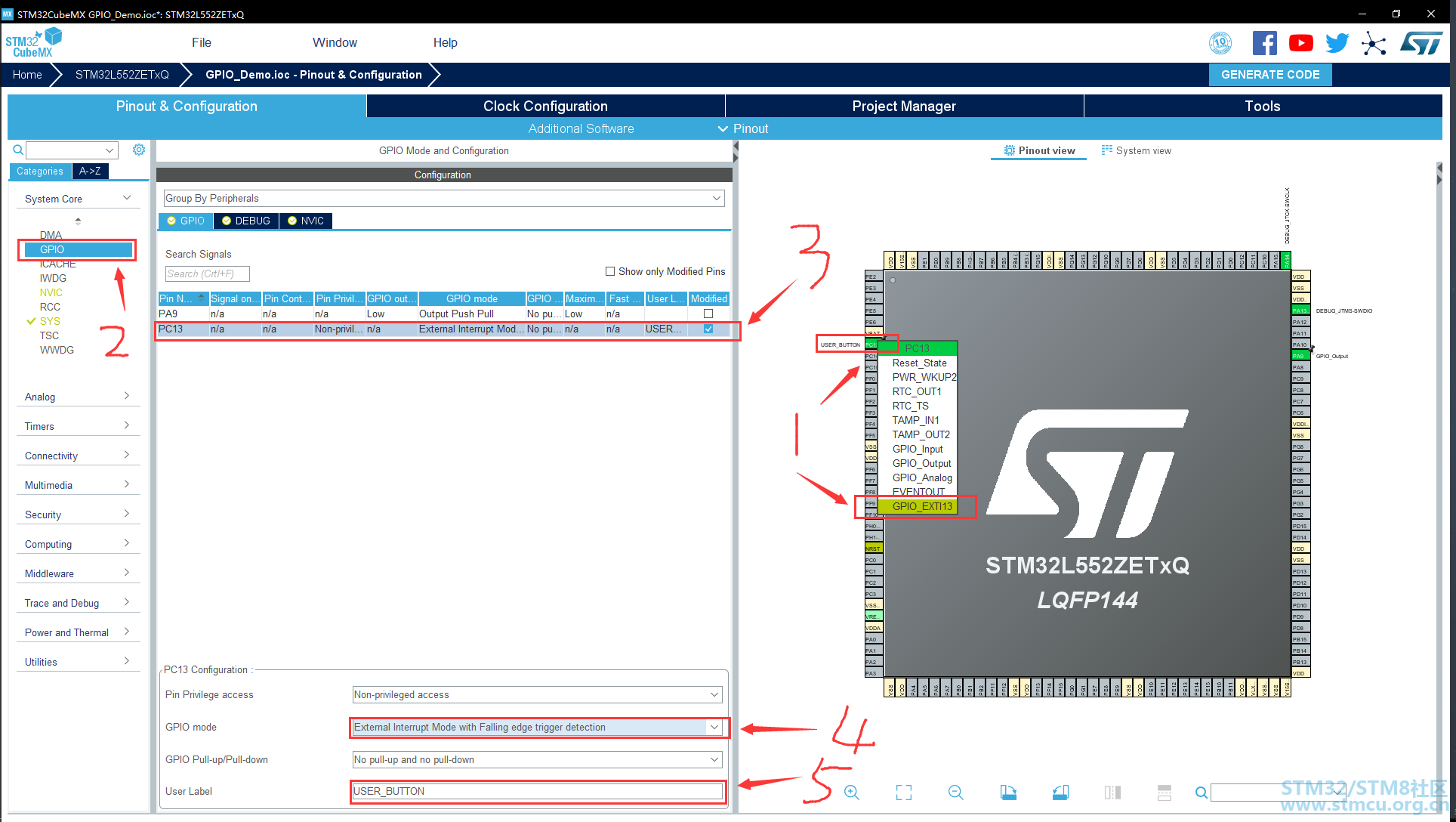Image resolution: width=1456 pixels, height=822 pixels.
Task: Select the green PA9 pin on the chip
Action: (x=1299, y=356)
